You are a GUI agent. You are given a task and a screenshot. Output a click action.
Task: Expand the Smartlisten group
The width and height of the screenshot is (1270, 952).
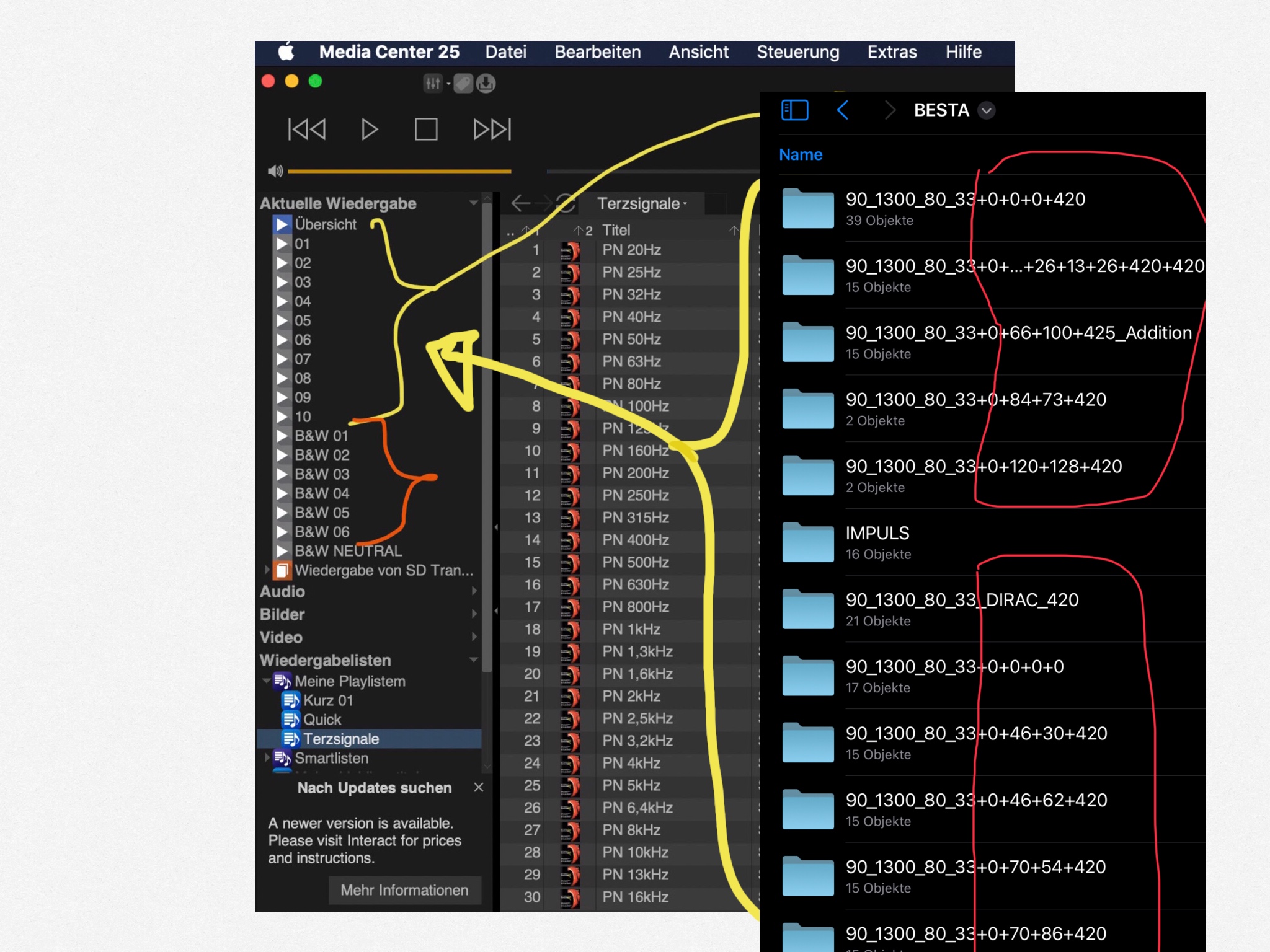tap(267, 757)
